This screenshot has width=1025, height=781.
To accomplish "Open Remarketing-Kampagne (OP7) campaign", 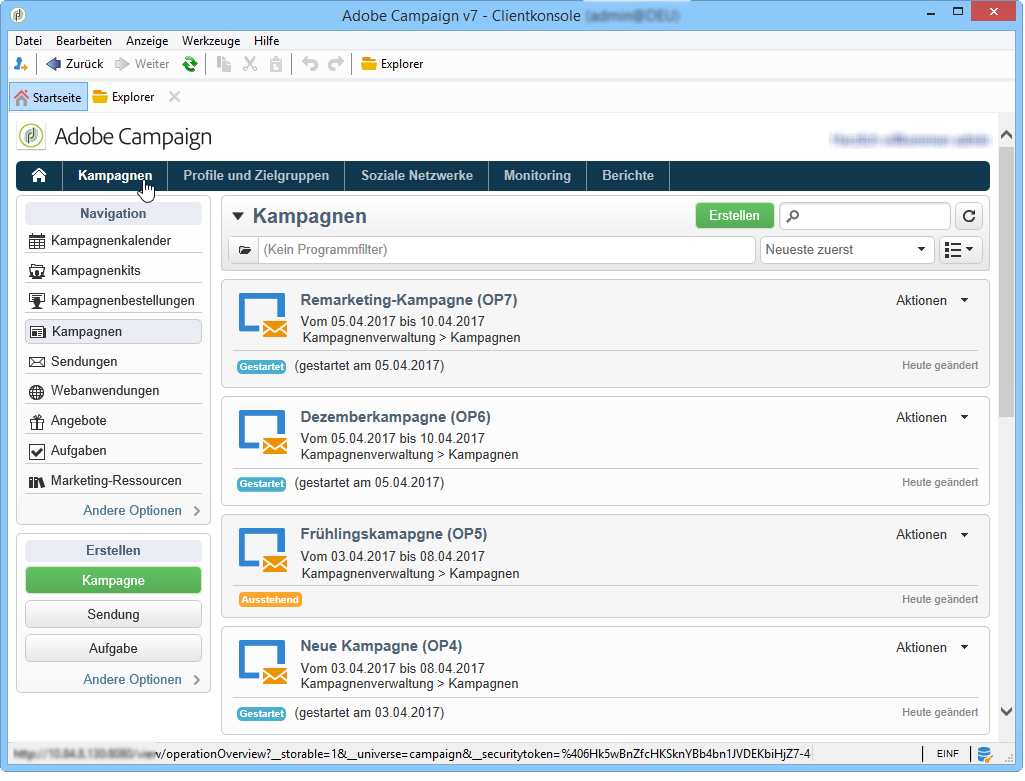I will point(409,300).
